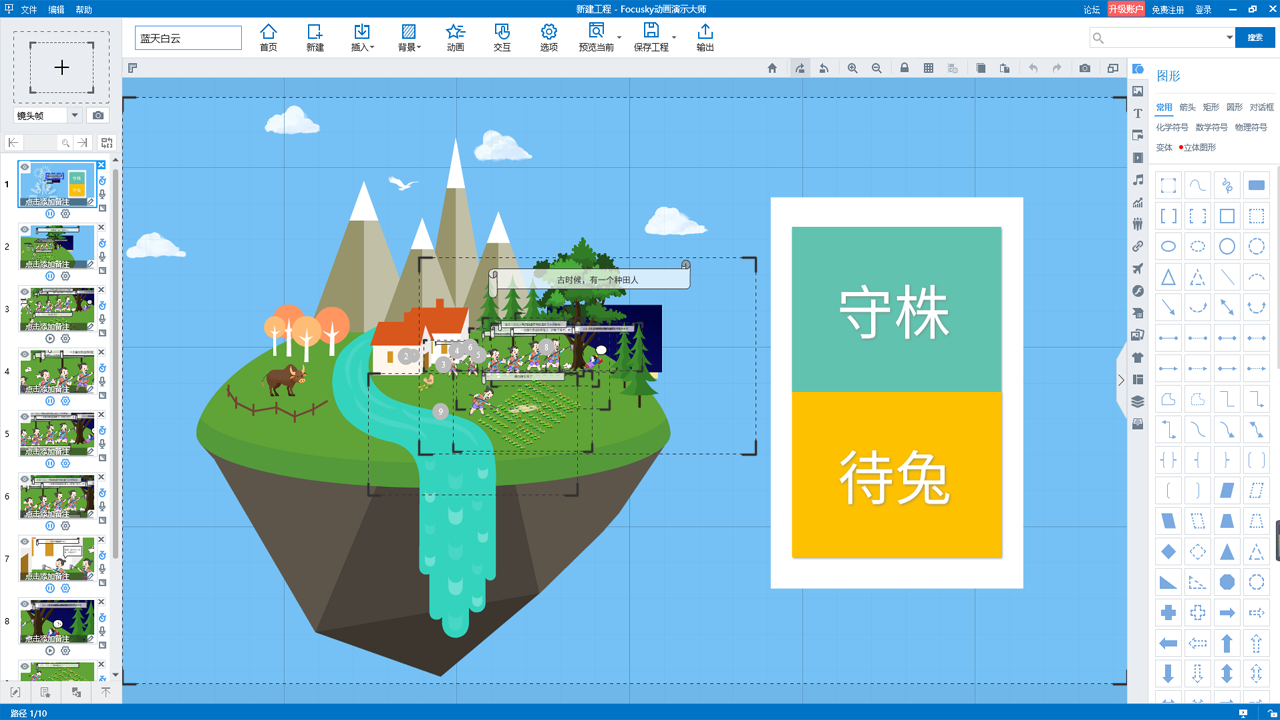This screenshot has height=720, width=1280.
Task: Click the Forum (论坛) link
Action: (1092, 9)
